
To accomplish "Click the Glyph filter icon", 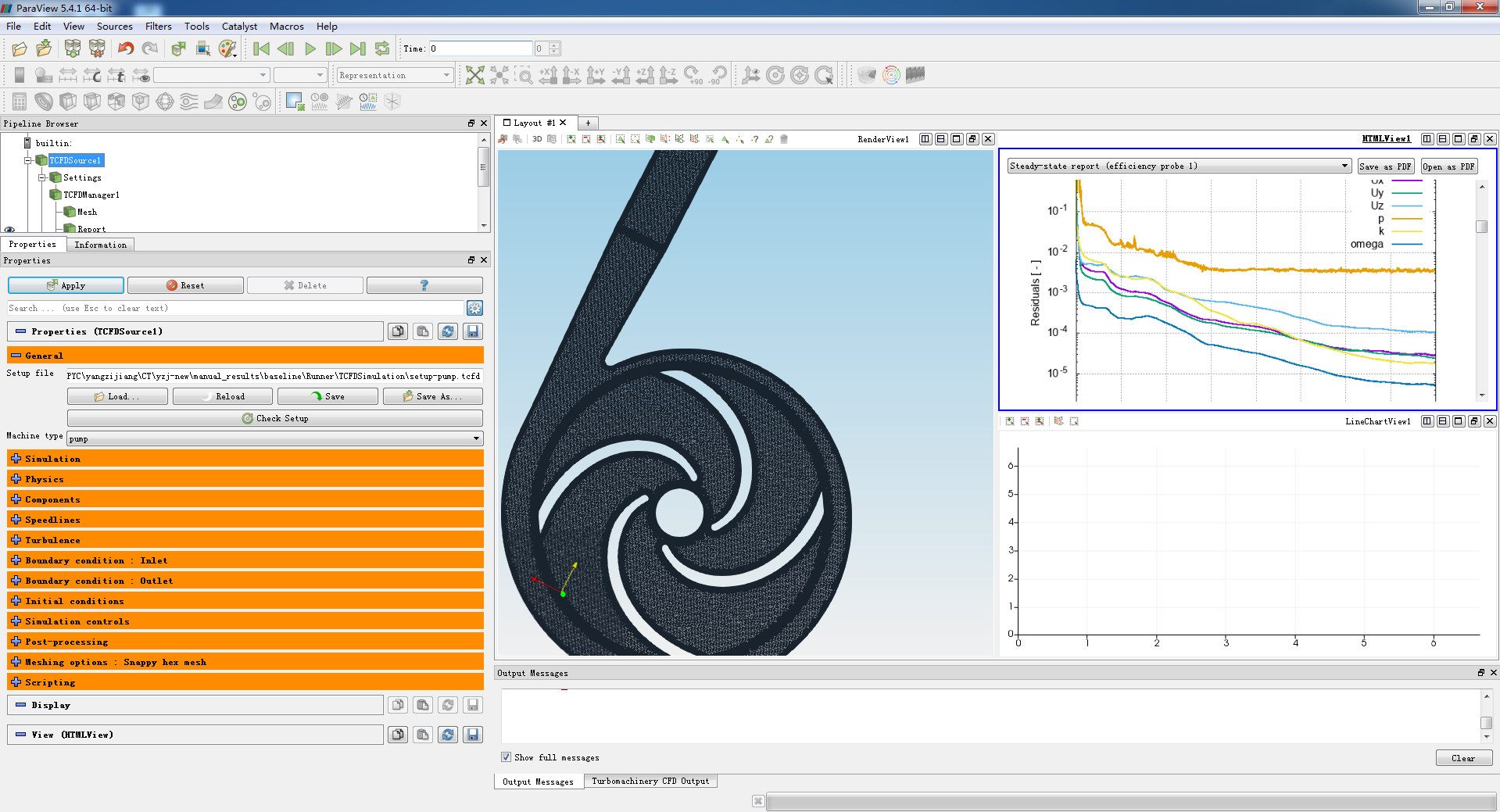I will [165, 102].
